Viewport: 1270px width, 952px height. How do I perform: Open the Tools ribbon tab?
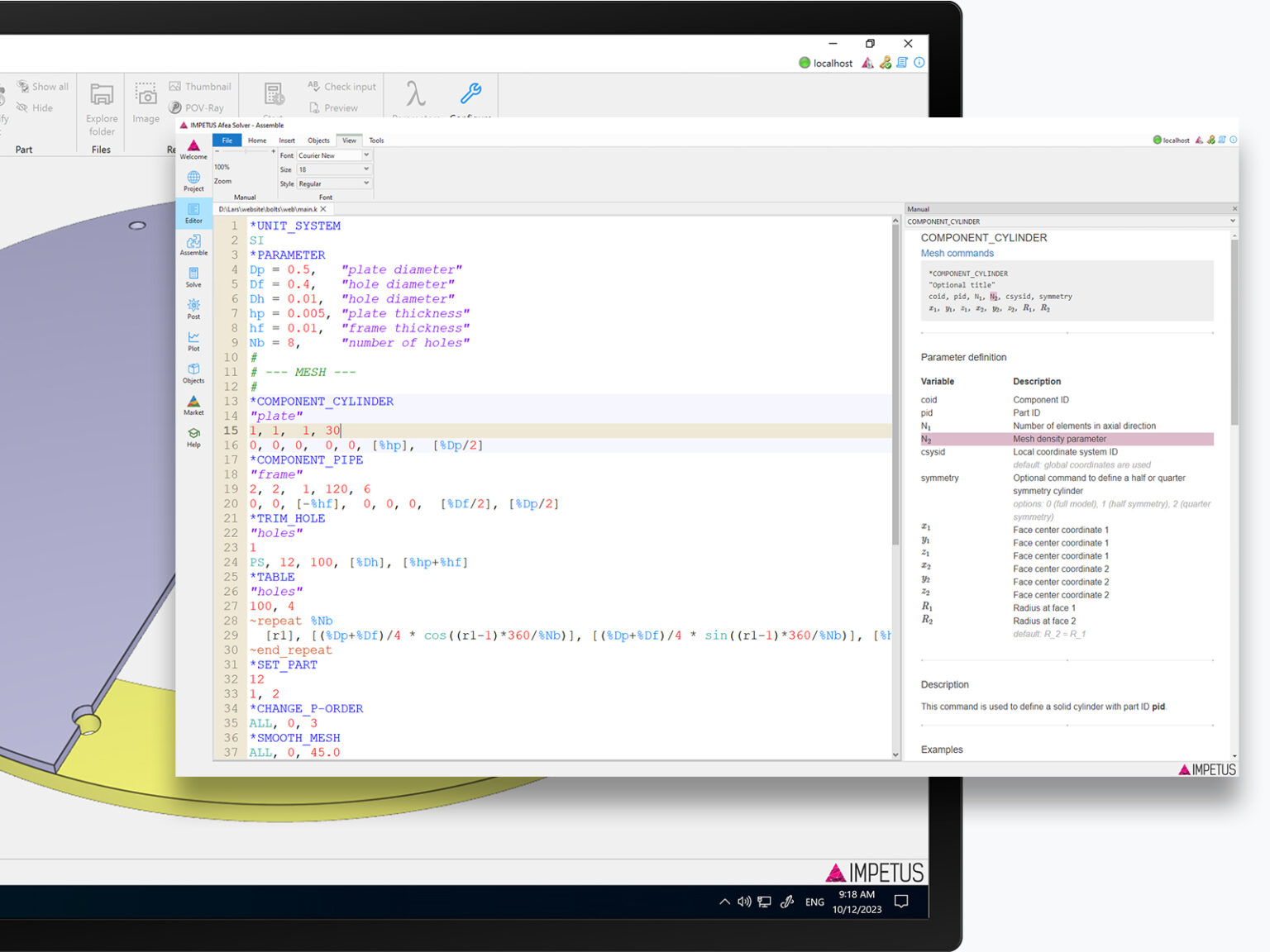[376, 140]
